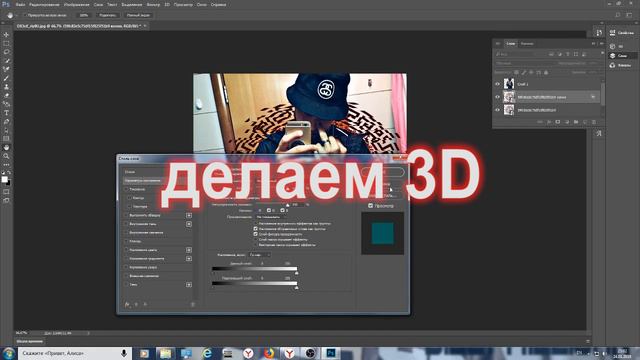Viewport: 640px width, 360px height.
Task: Add another Наложение цвета effect with plus
Action: coord(189,250)
